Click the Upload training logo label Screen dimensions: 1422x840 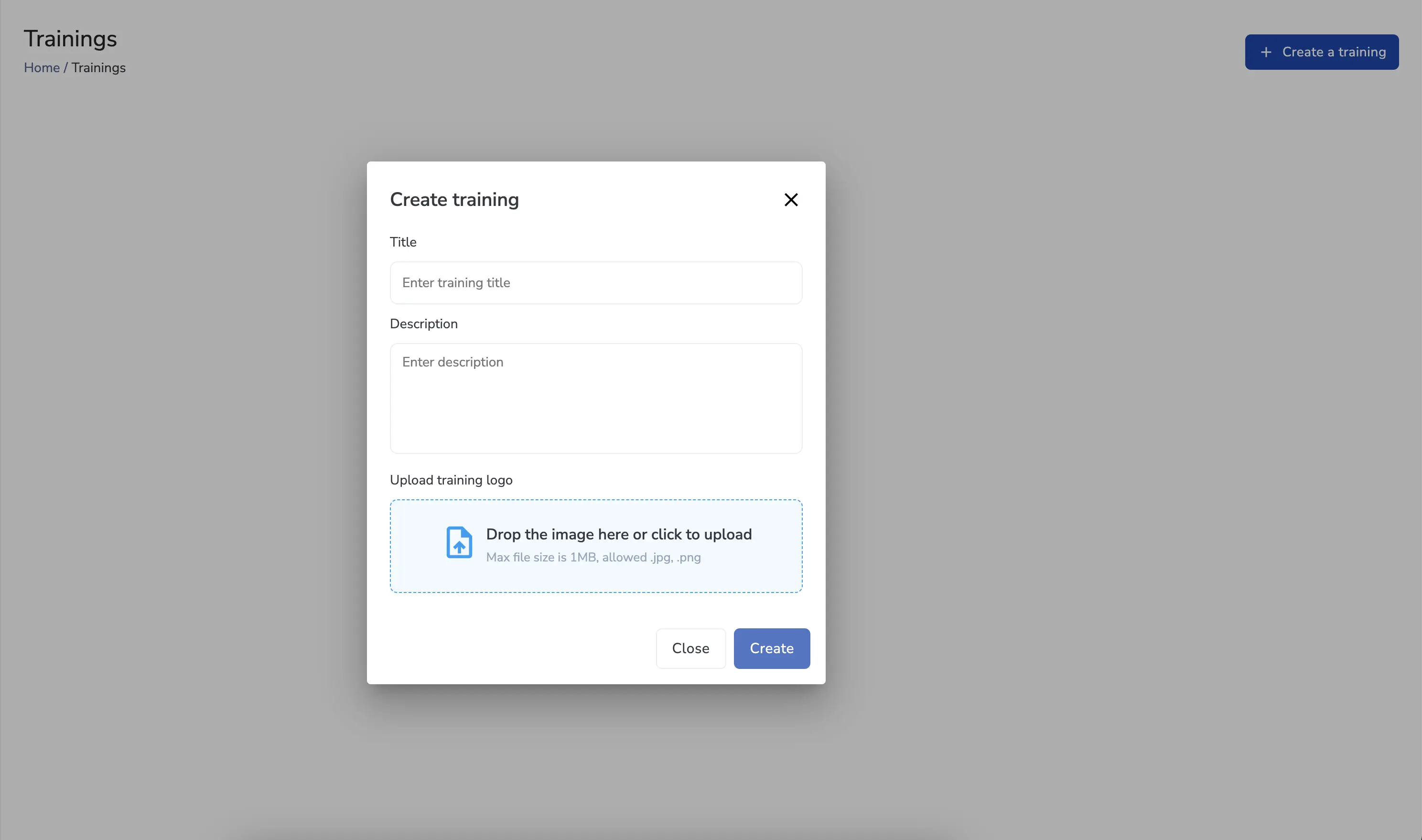(x=451, y=479)
